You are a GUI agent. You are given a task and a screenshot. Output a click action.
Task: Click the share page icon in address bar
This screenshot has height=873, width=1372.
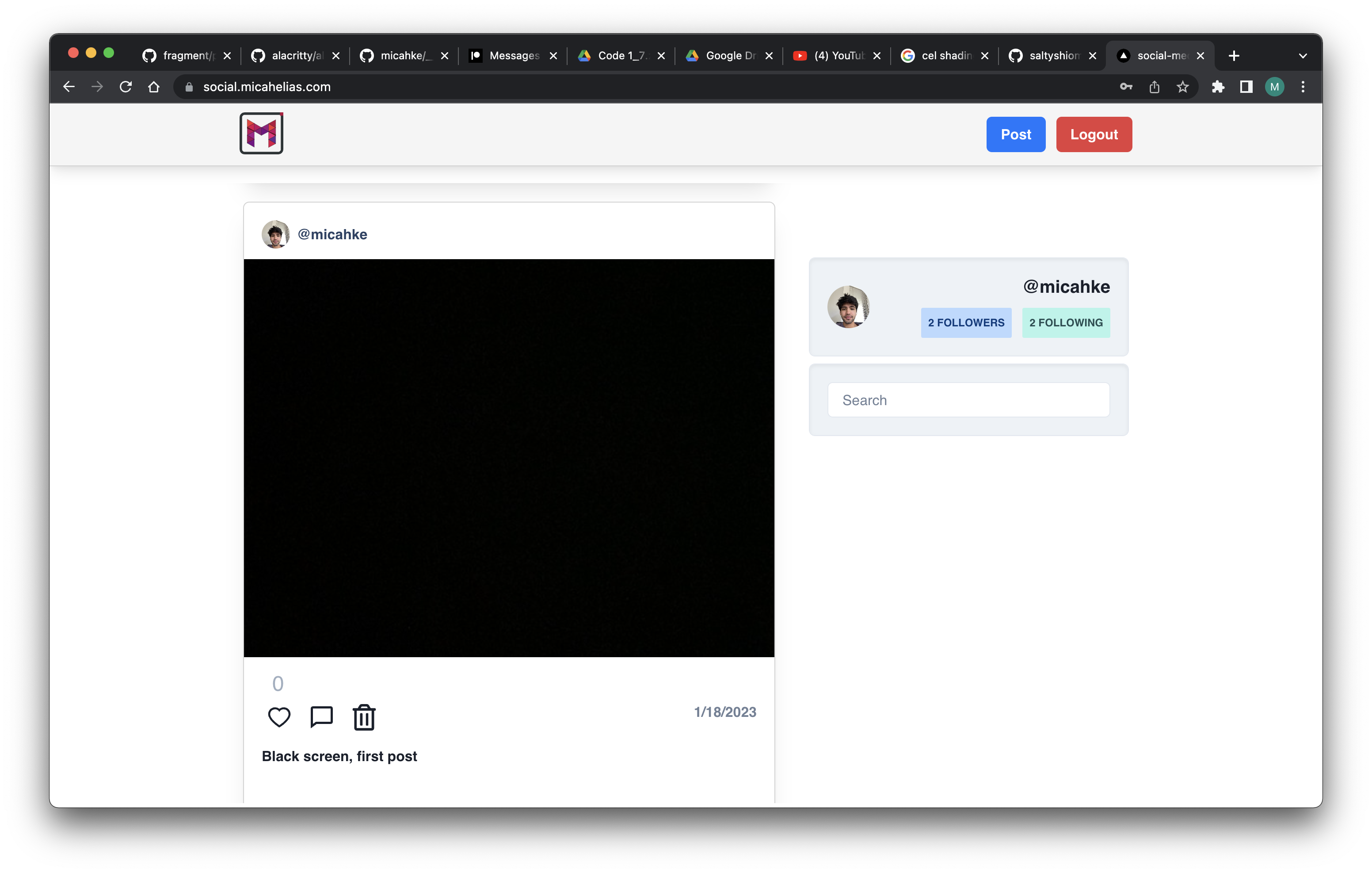click(1155, 87)
